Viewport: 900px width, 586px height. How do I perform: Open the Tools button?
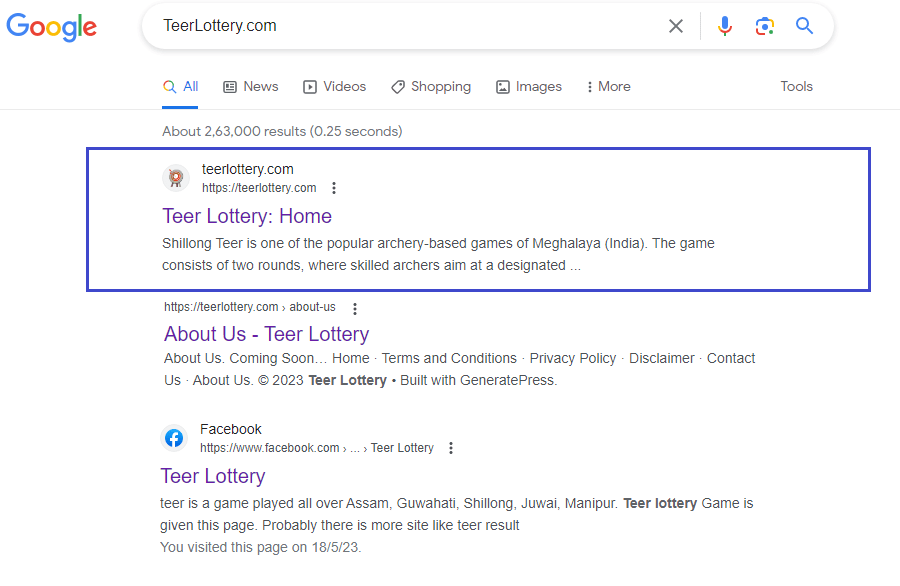(796, 87)
